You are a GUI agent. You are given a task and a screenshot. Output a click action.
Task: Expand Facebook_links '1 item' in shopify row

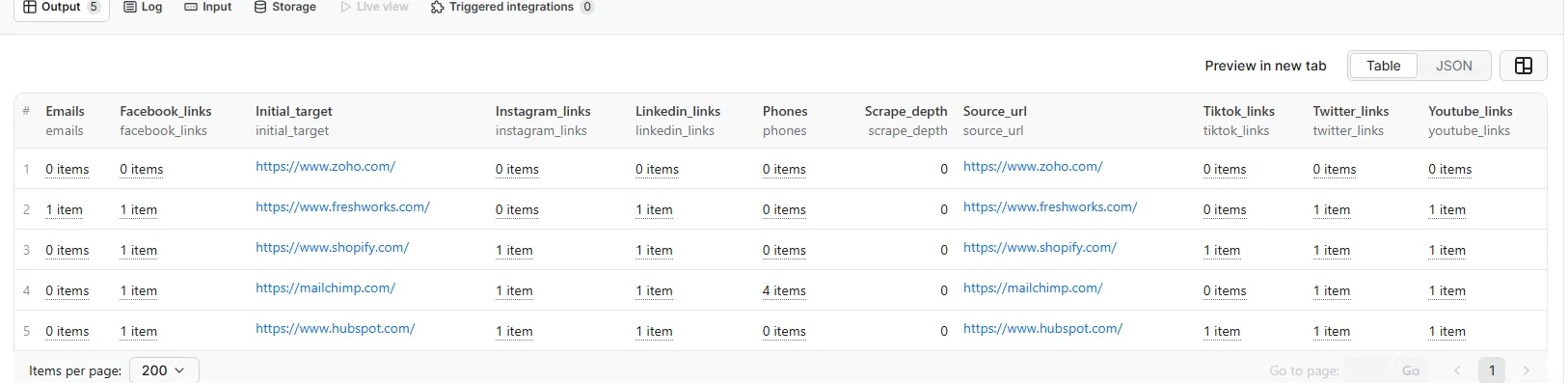(x=138, y=251)
